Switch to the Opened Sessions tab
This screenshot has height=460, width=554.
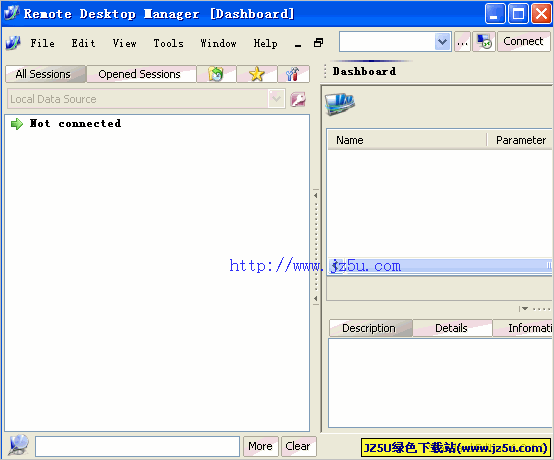(141, 74)
